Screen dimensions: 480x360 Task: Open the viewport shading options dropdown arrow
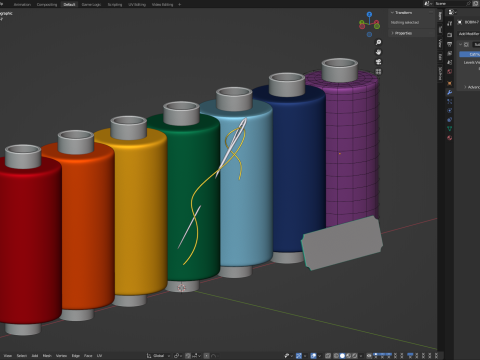(x=361, y=356)
